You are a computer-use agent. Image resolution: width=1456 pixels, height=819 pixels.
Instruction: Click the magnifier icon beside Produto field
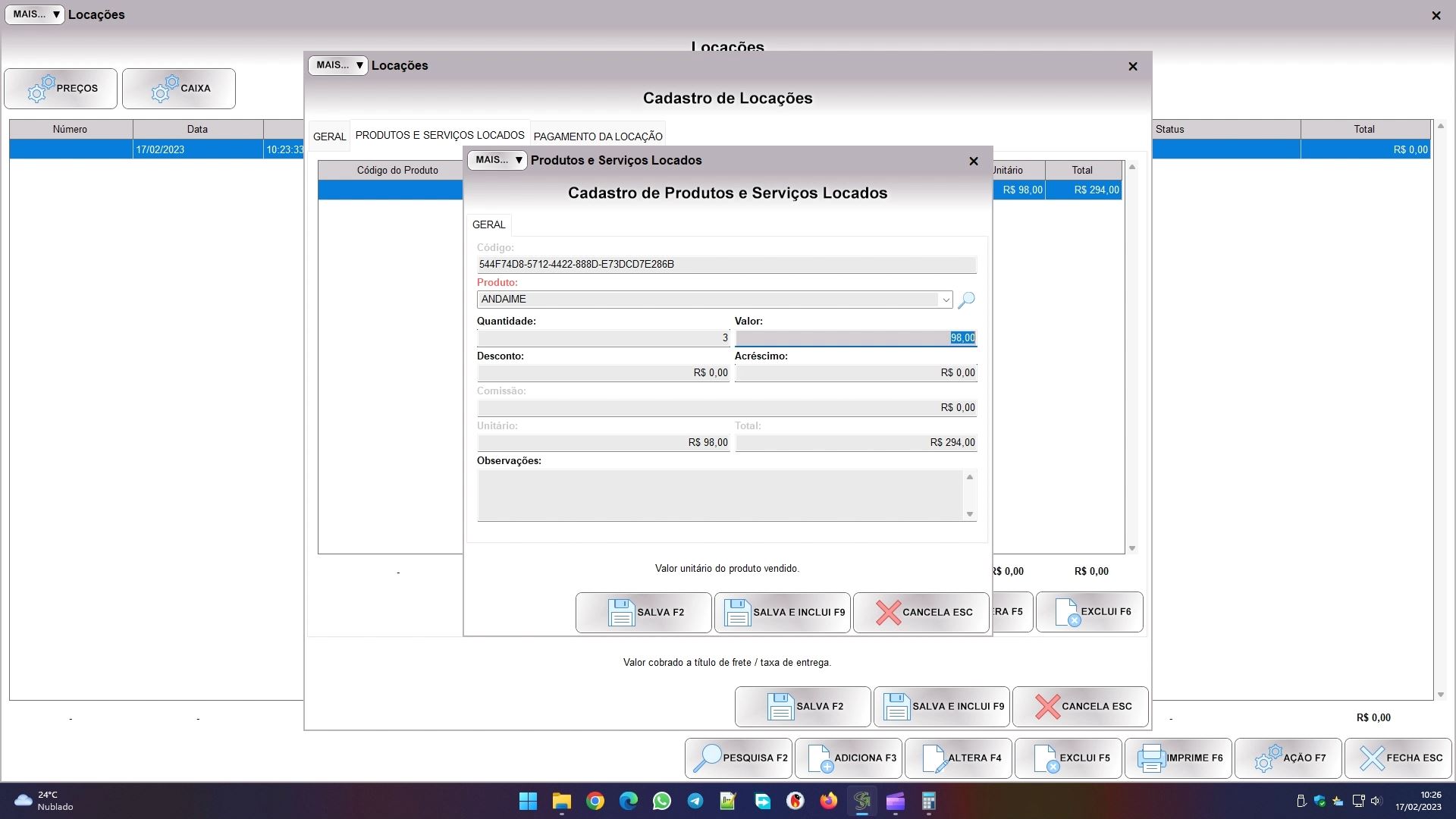[966, 300]
